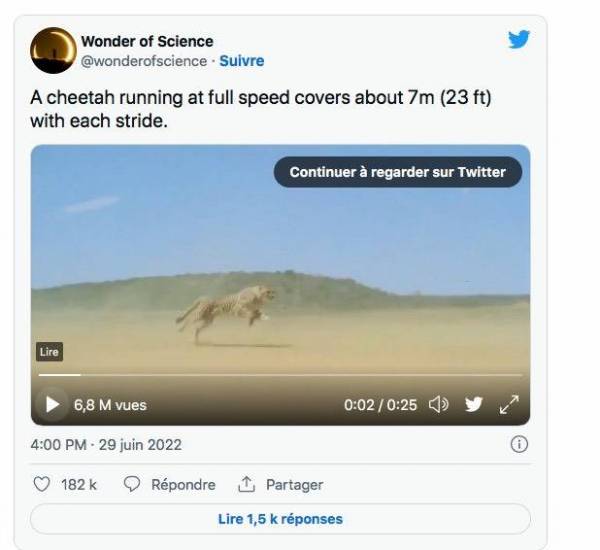600x550 pixels.
Task: Open Lire 1,5 k réponses
Action: [x=280, y=519]
